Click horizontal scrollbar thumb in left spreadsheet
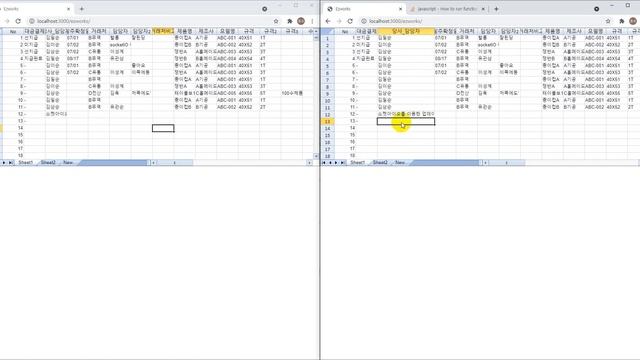The width and height of the screenshot is (640, 360). [175, 162]
